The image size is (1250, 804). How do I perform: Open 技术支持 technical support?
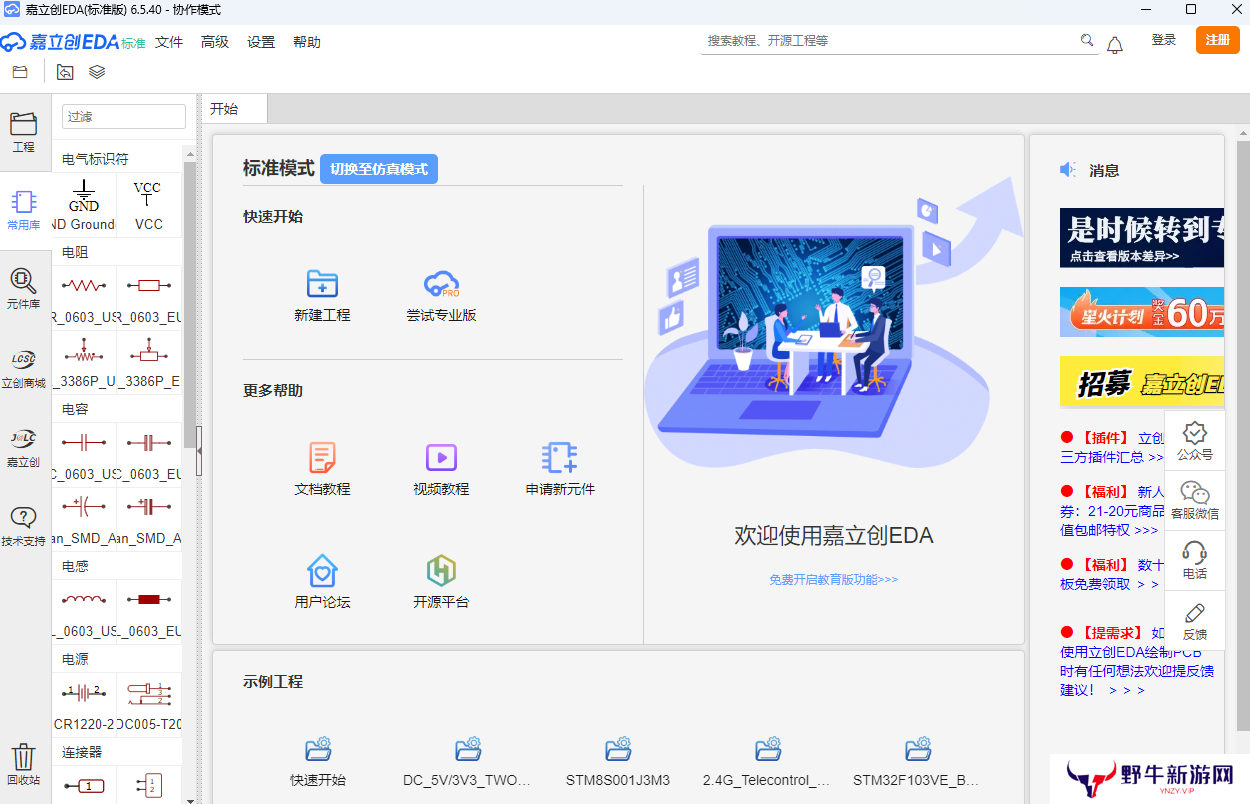23,525
